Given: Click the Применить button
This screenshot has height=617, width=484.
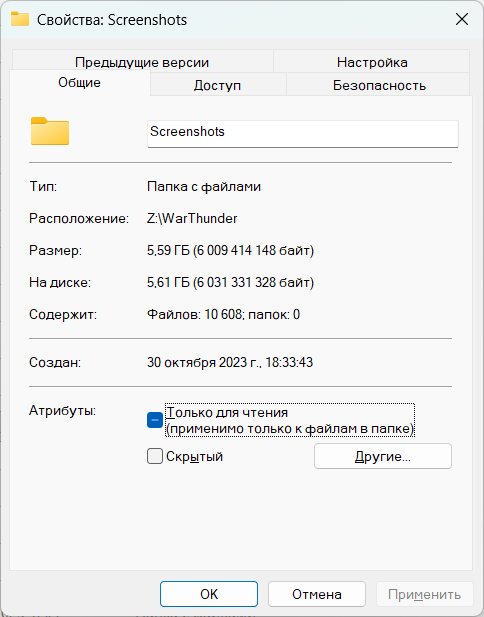Looking at the screenshot, I should pos(424,594).
